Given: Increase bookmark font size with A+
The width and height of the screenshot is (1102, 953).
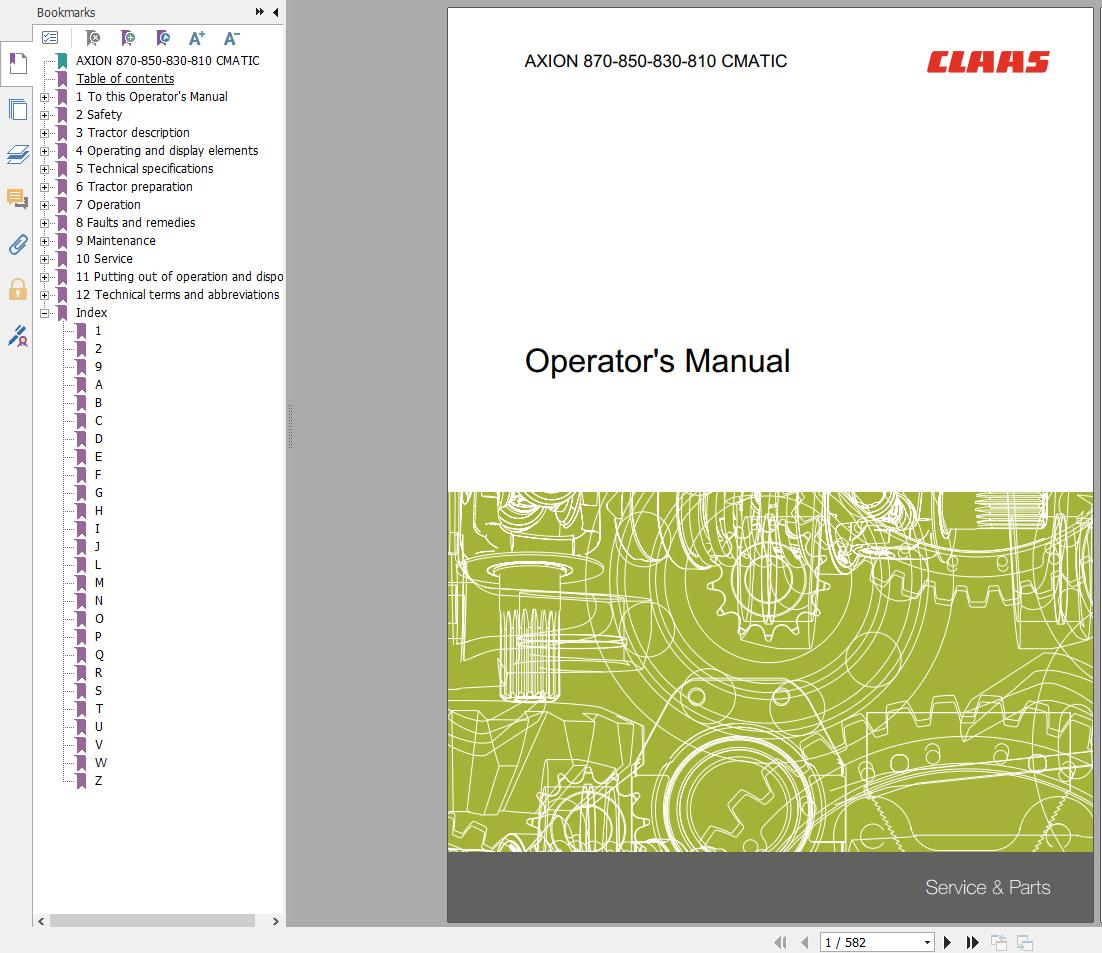Looking at the screenshot, I should click(197, 38).
